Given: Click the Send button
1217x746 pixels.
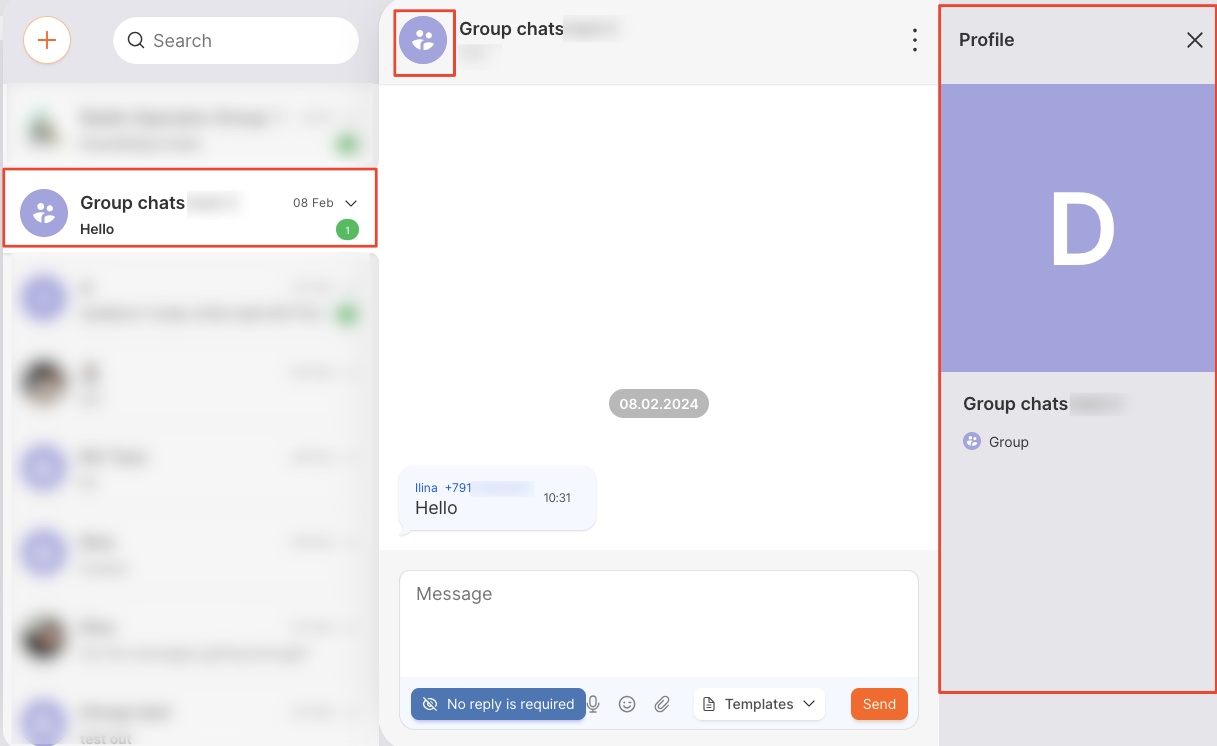Looking at the screenshot, I should [879, 704].
